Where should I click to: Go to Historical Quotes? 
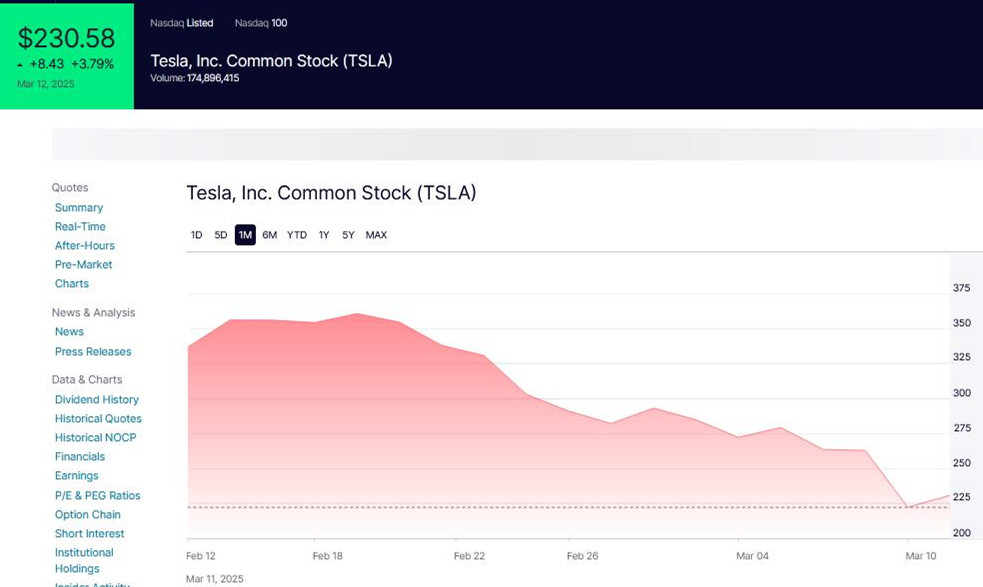coord(98,419)
